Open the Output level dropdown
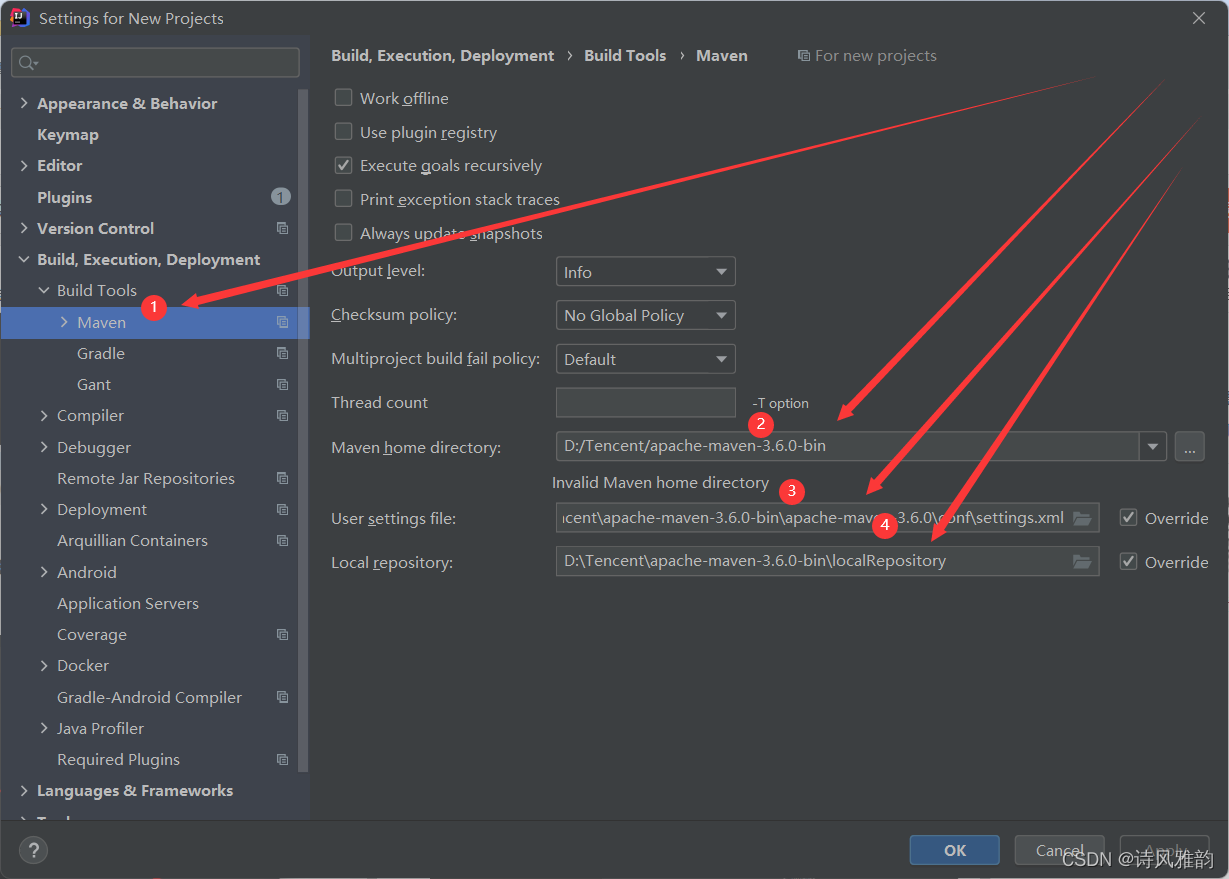Viewport: 1229px width, 879px height. 645,272
